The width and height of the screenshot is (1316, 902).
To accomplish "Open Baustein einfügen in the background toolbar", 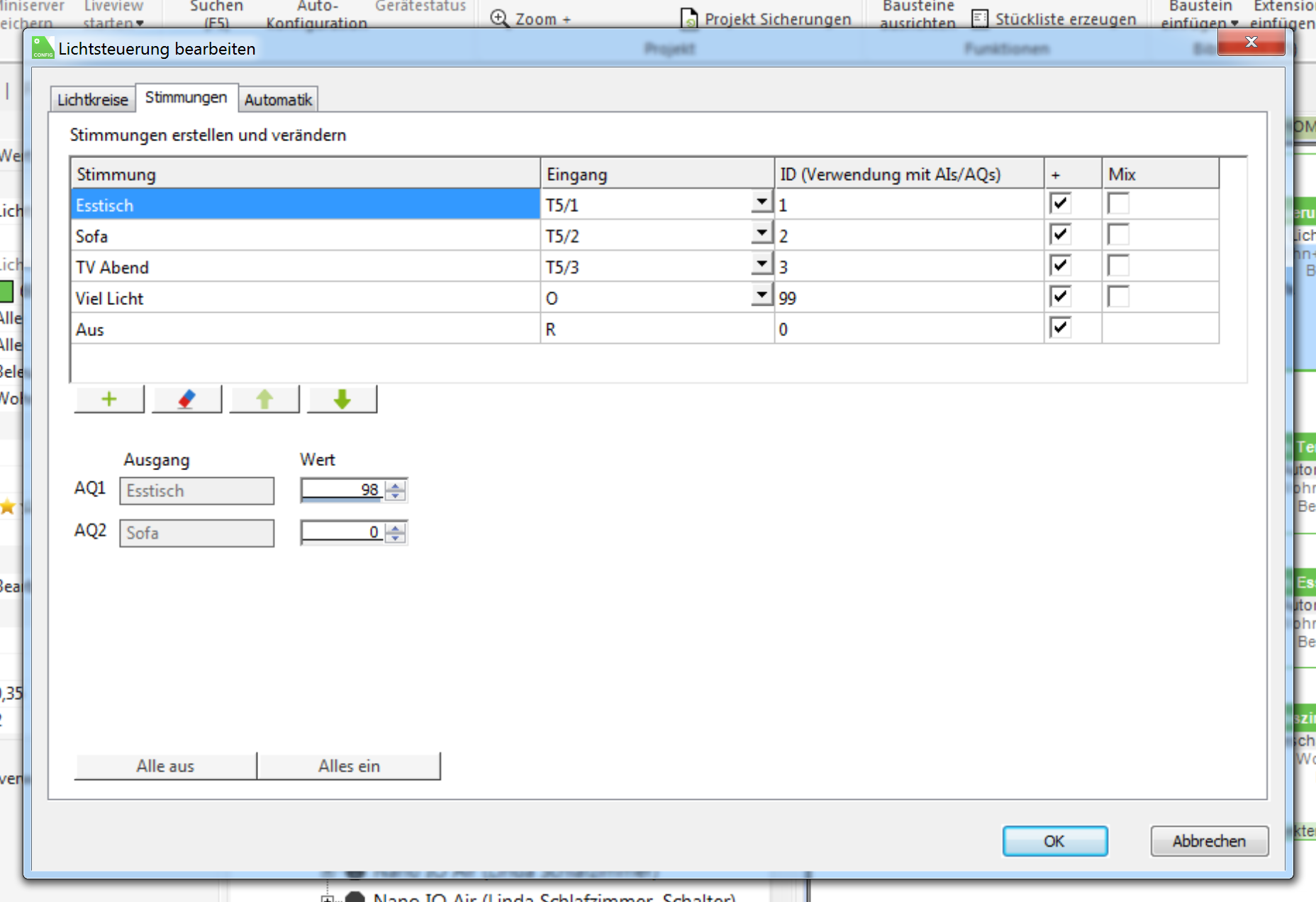I will pos(1200,14).
